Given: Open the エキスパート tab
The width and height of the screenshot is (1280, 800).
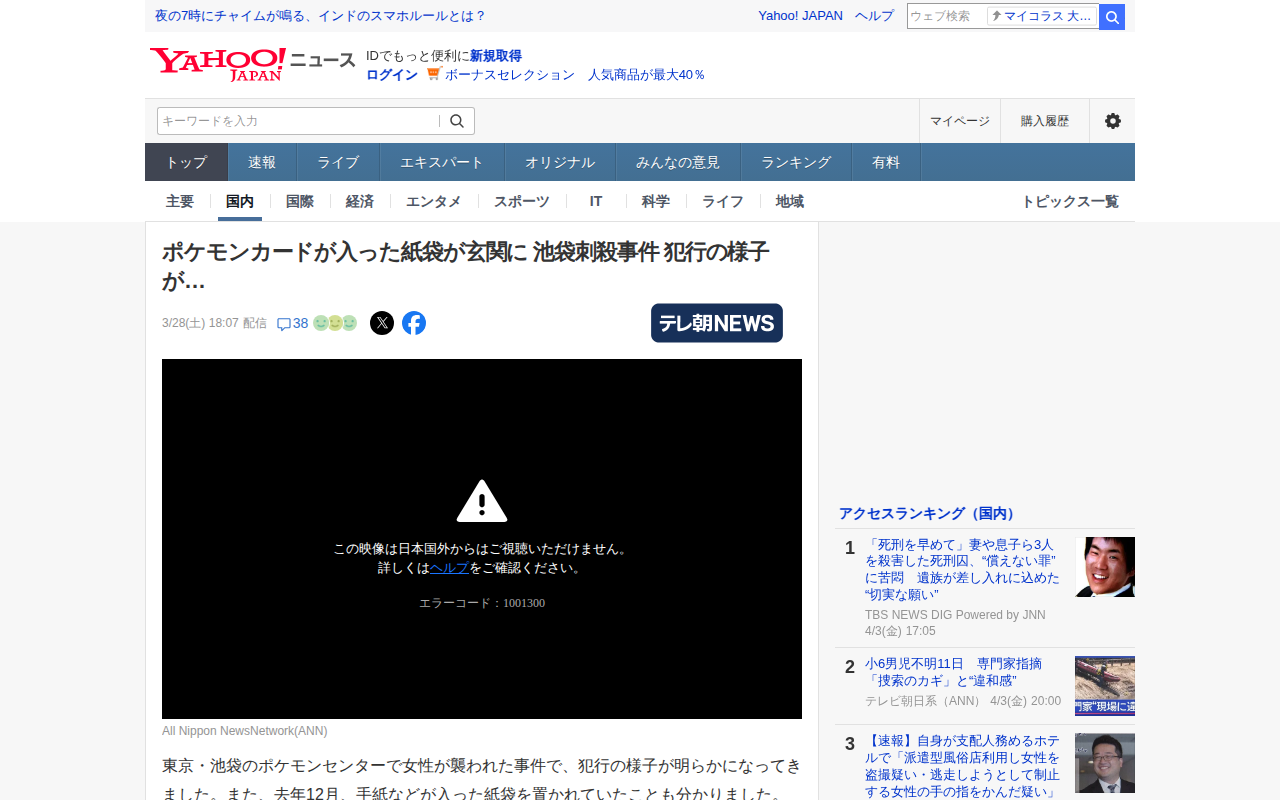Looking at the screenshot, I should pyautogui.click(x=442, y=162).
